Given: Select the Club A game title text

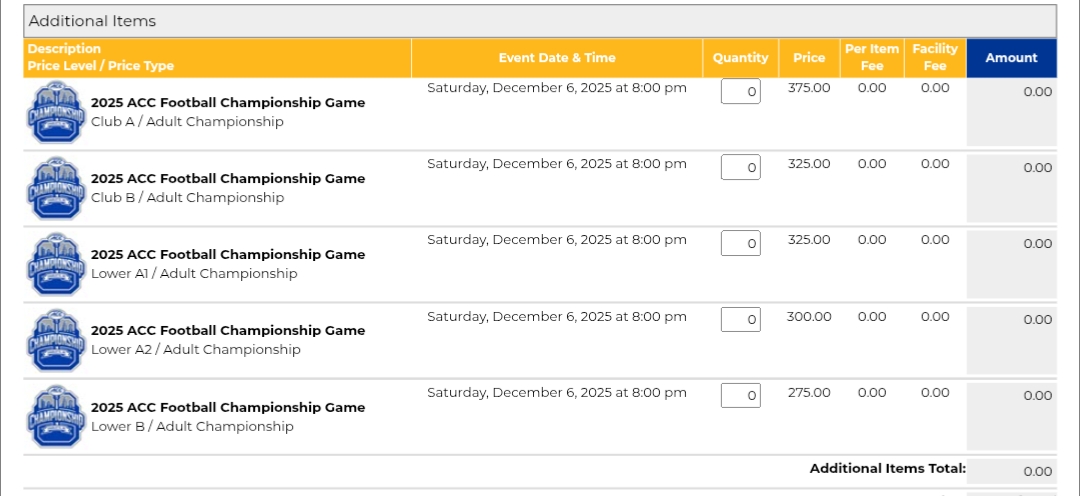Looking at the screenshot, I should [x=228, y=103].
